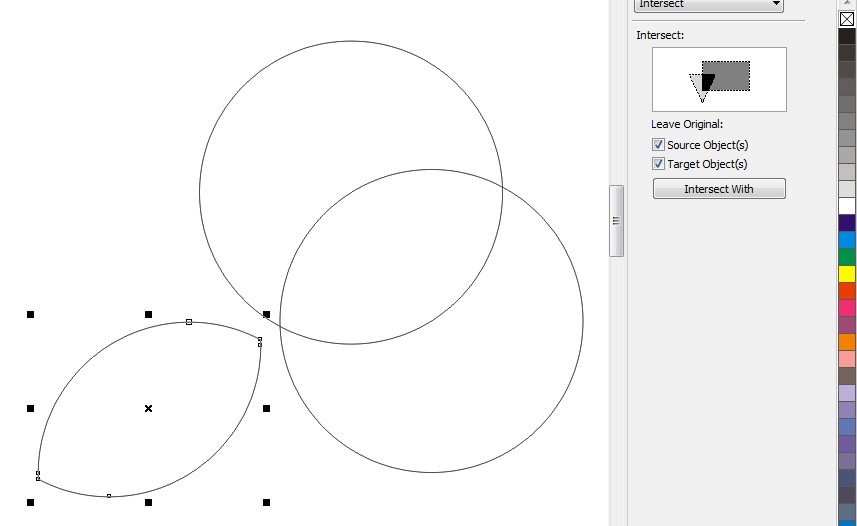Choose the bright blue swatch
Screen dimensions: 857x526
coord(847,239)
